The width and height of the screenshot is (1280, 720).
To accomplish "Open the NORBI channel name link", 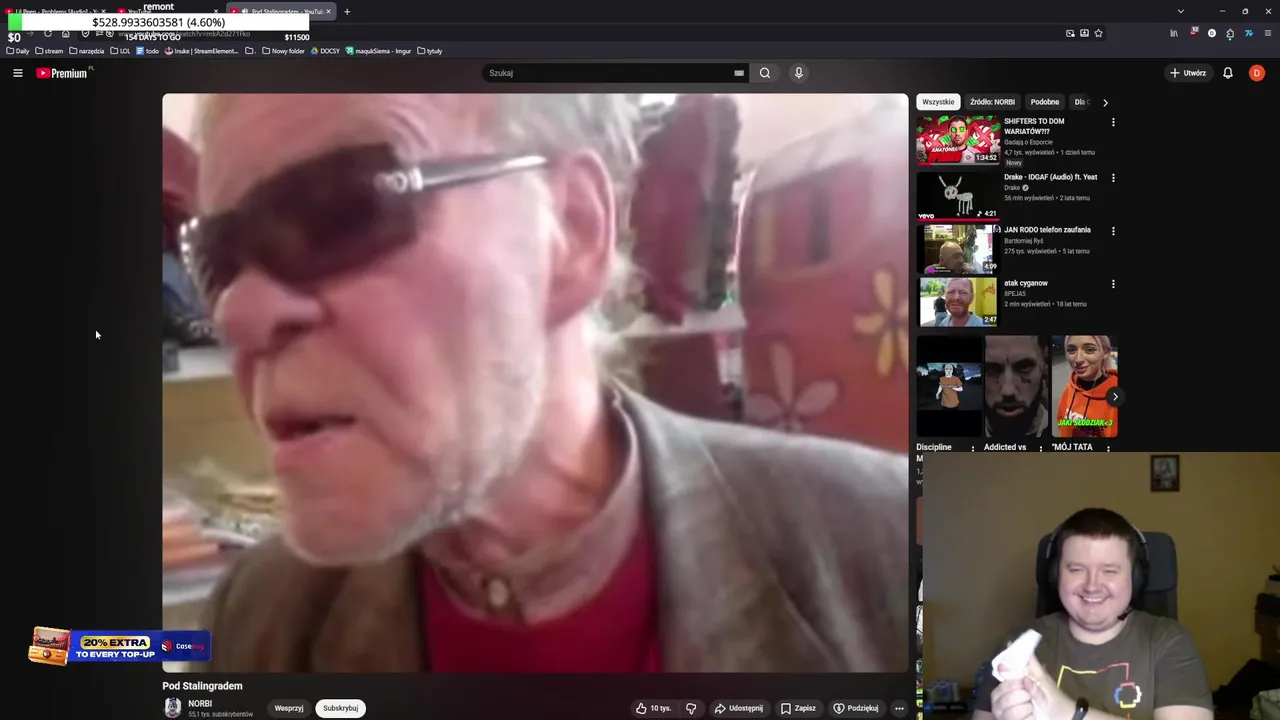I will (x=200, y=704).
